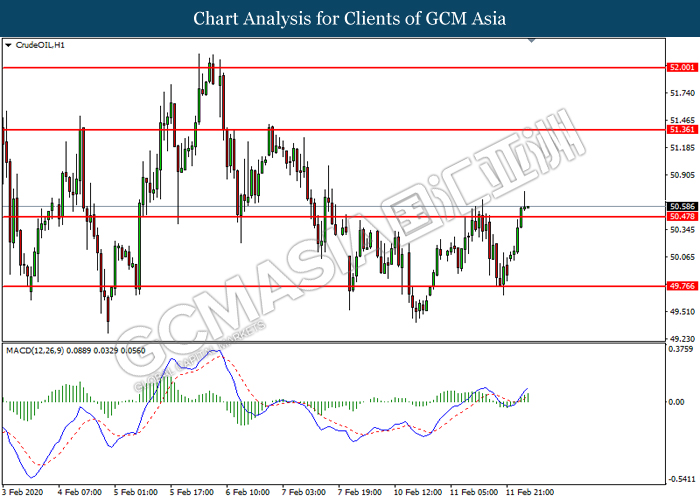Click the 50.478 red level label
This screenshot has height=500, width=700.
coord(682,217)
